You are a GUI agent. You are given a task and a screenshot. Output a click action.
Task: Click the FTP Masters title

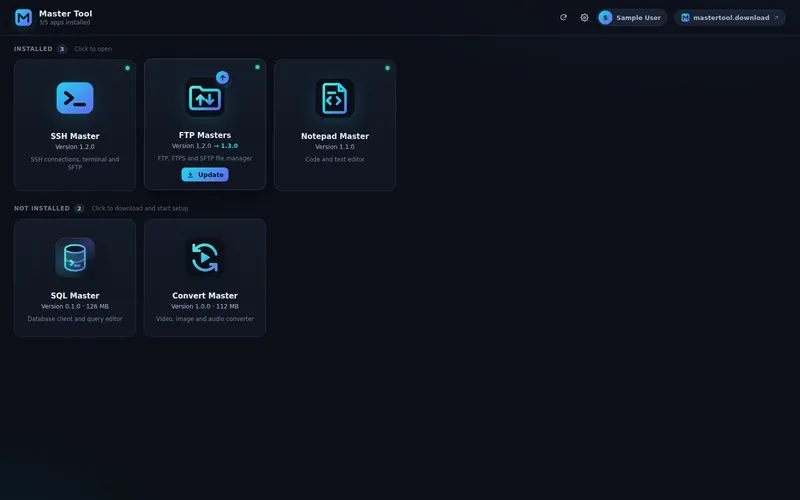[205, 135]
